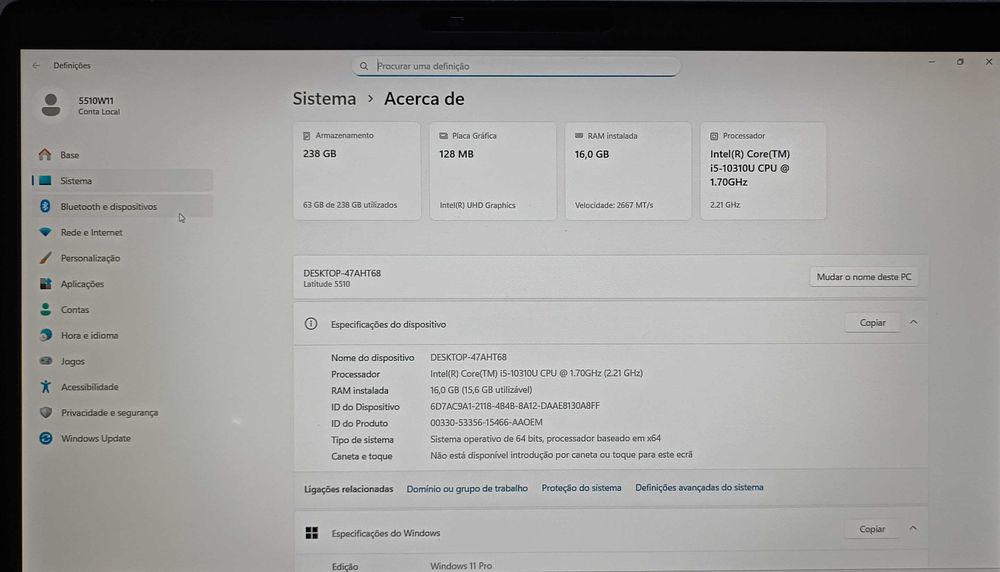Open Definições avançadas do sistema link
The image size is (1000, 572).
(x=699, y=487)
